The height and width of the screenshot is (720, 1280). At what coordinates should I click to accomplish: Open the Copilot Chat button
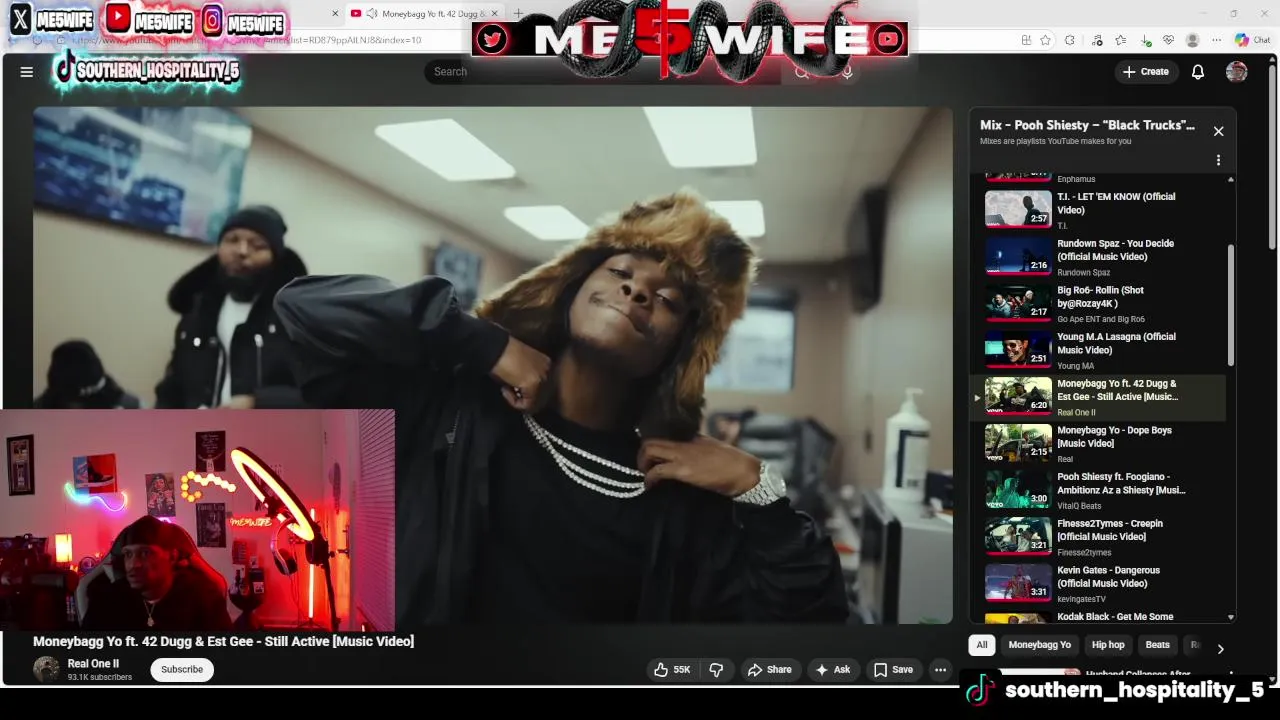pos(1252,40)
